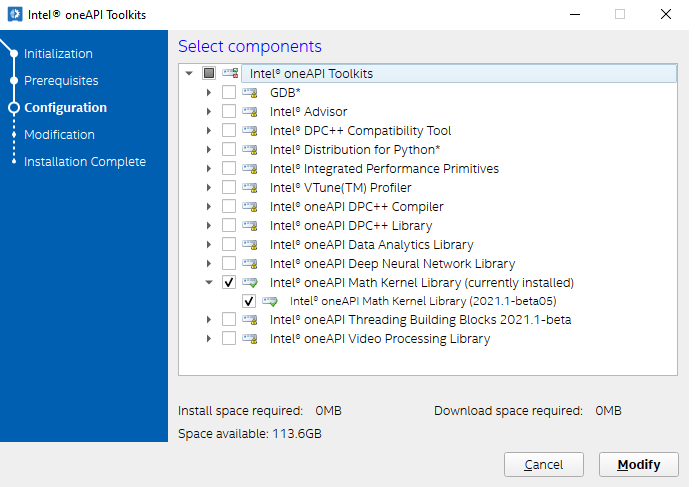Expand the Deep Neural Network Library node

[209, 264]
